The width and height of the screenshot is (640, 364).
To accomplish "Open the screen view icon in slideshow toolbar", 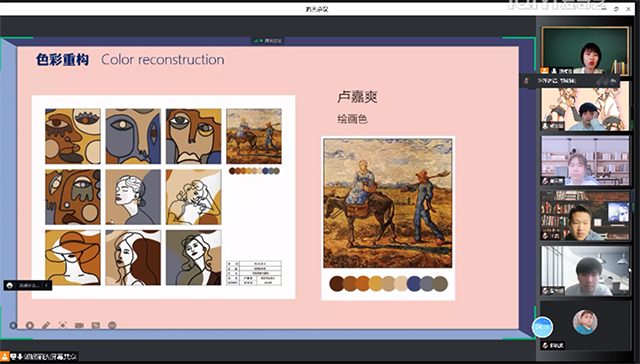I will [x=96, y=325].
